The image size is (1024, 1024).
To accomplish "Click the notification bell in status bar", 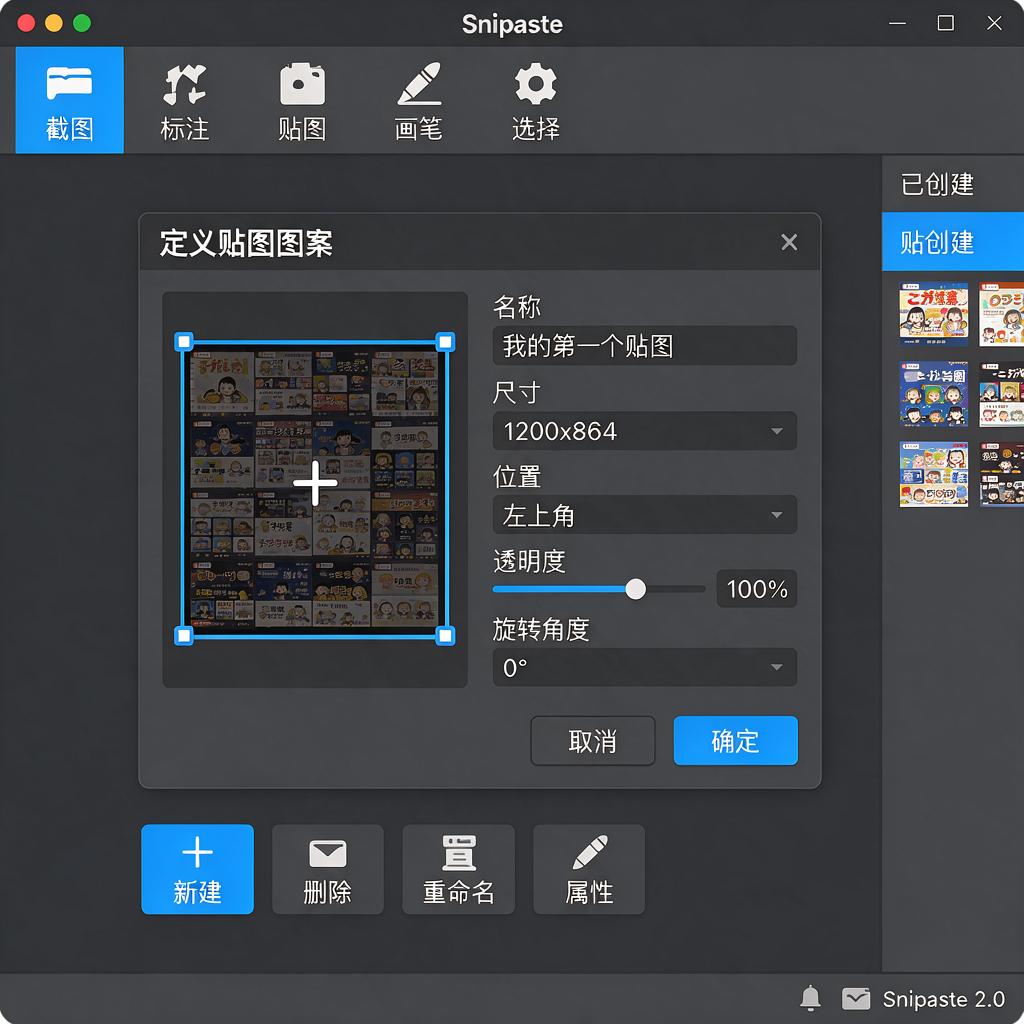I will tap(810, 999).
